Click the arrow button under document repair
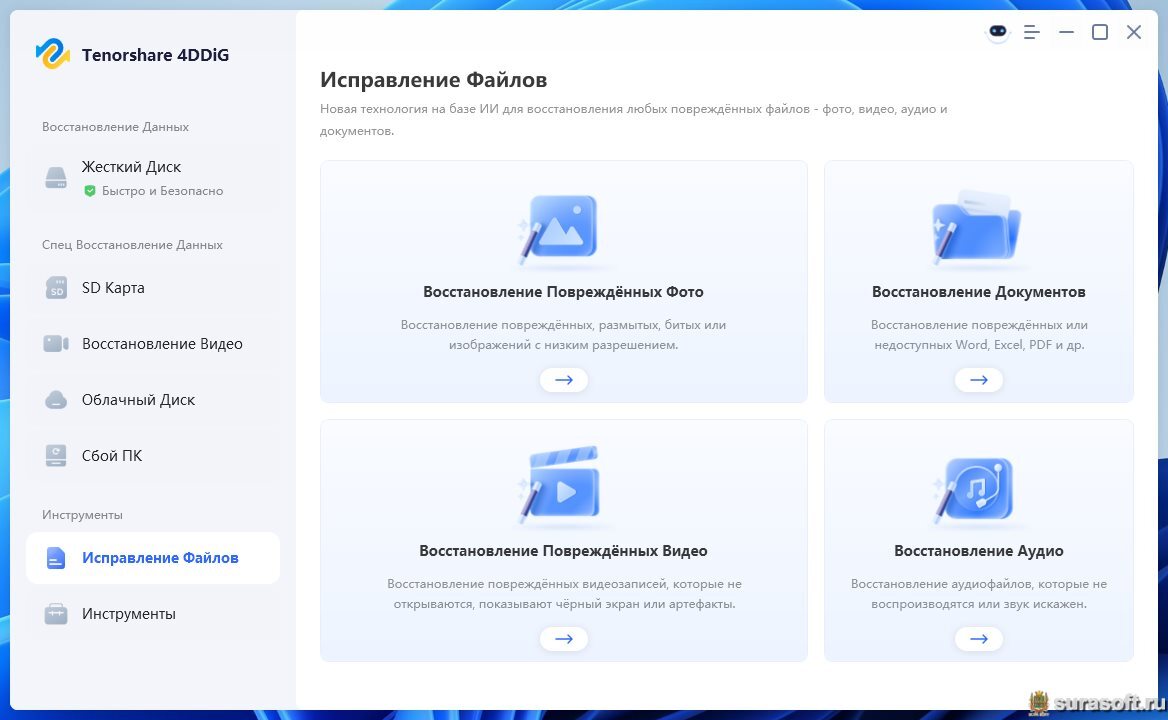This screenshot has width=1168, height=720. (x=979, y=380)
